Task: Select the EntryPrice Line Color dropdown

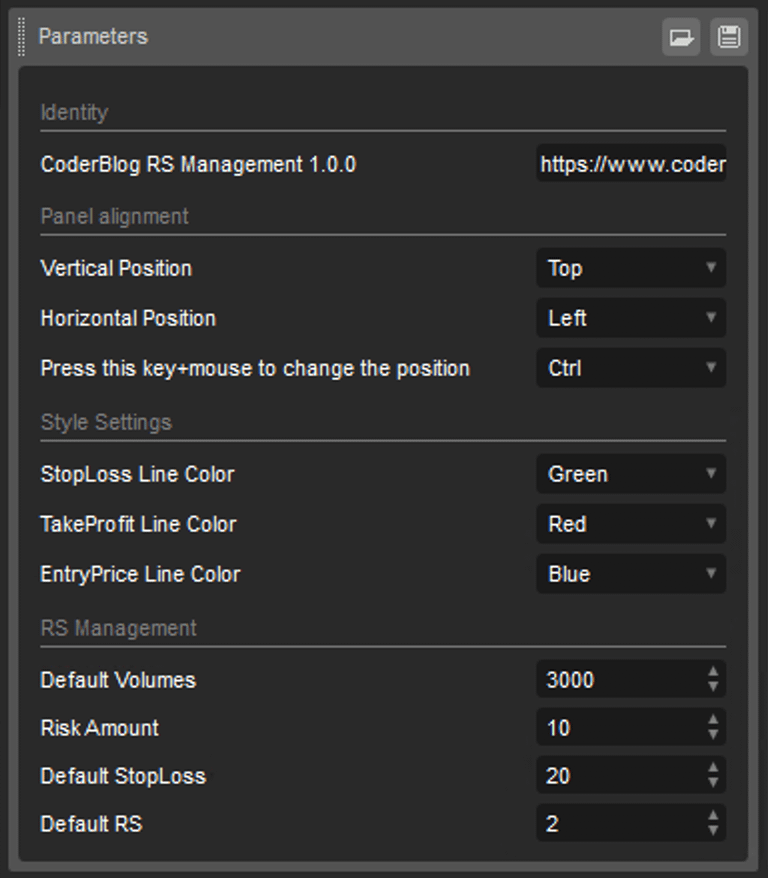Action: pos(631,573)
